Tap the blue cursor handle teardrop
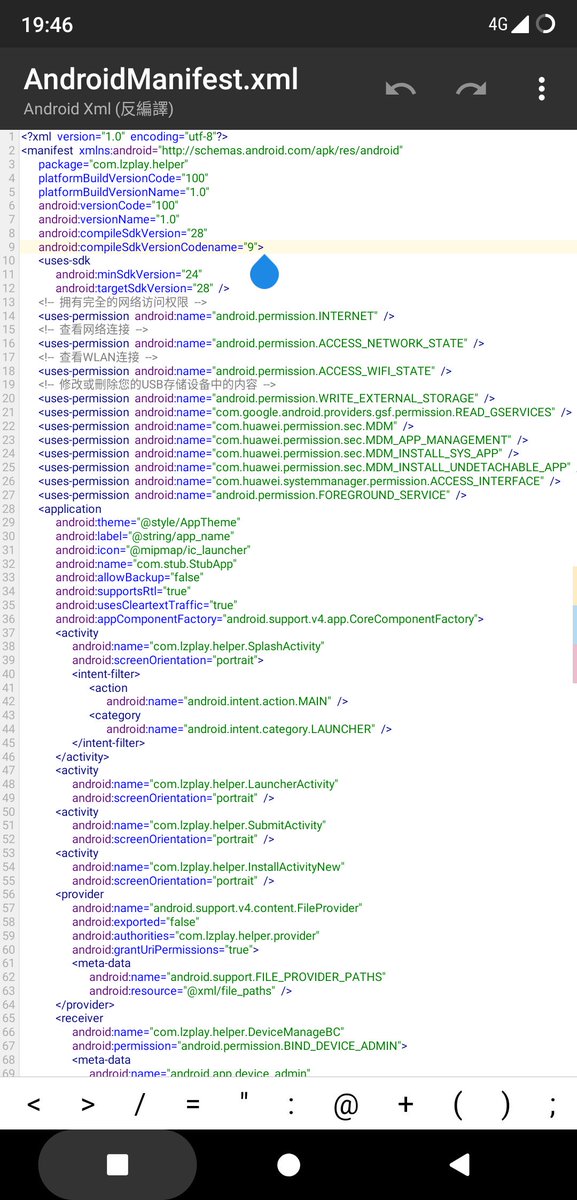This screenshot has height=1200, width=577. (x=264, y=271)
